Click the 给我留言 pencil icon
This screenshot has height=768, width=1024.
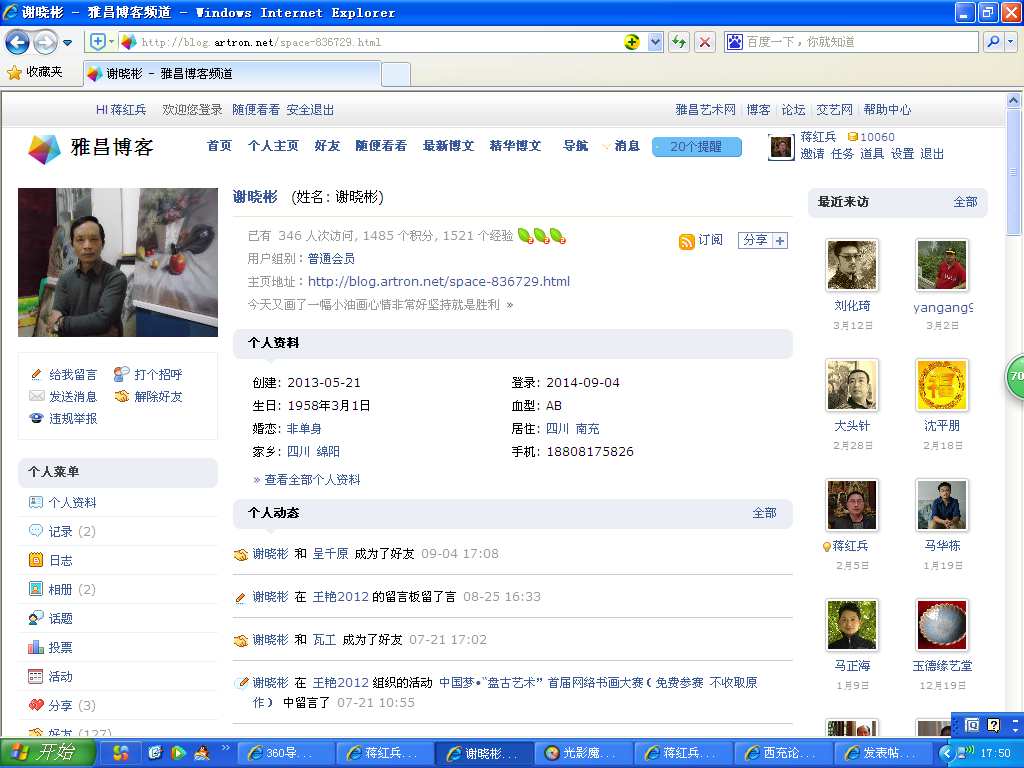point(37,375)
